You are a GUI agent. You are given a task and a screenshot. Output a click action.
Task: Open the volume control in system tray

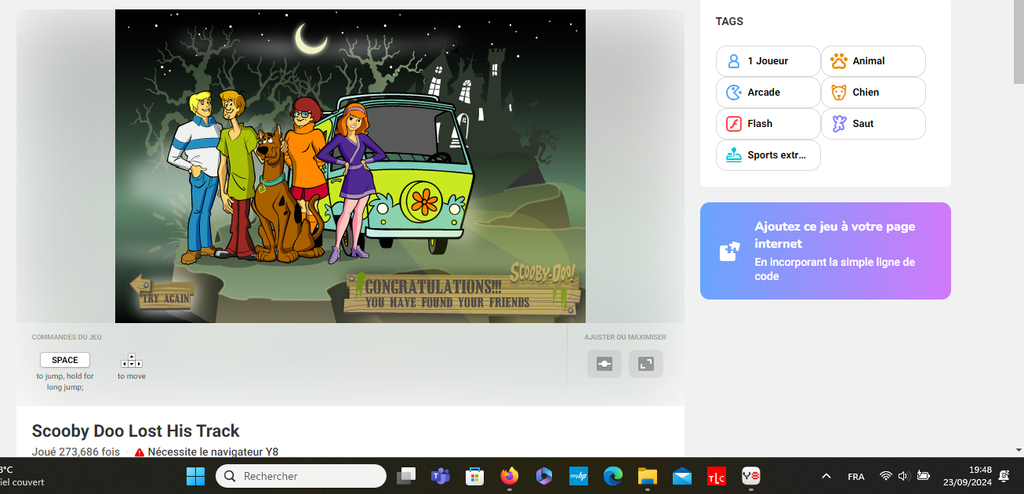(x=903, y=476)
